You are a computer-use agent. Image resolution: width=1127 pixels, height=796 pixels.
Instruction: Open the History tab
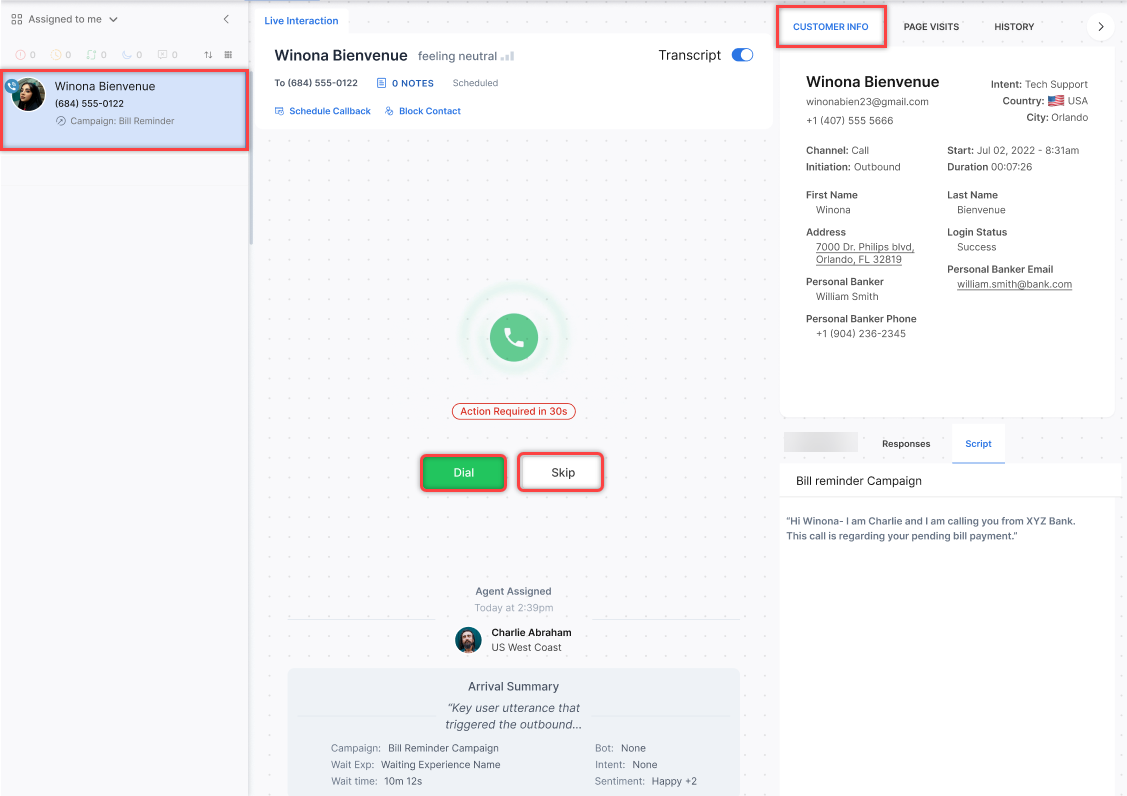tap(1014, 27)
